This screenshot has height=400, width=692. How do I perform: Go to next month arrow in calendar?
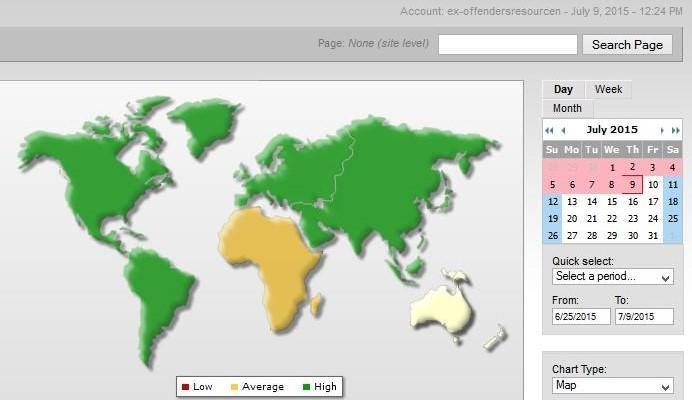coord(662,130)
